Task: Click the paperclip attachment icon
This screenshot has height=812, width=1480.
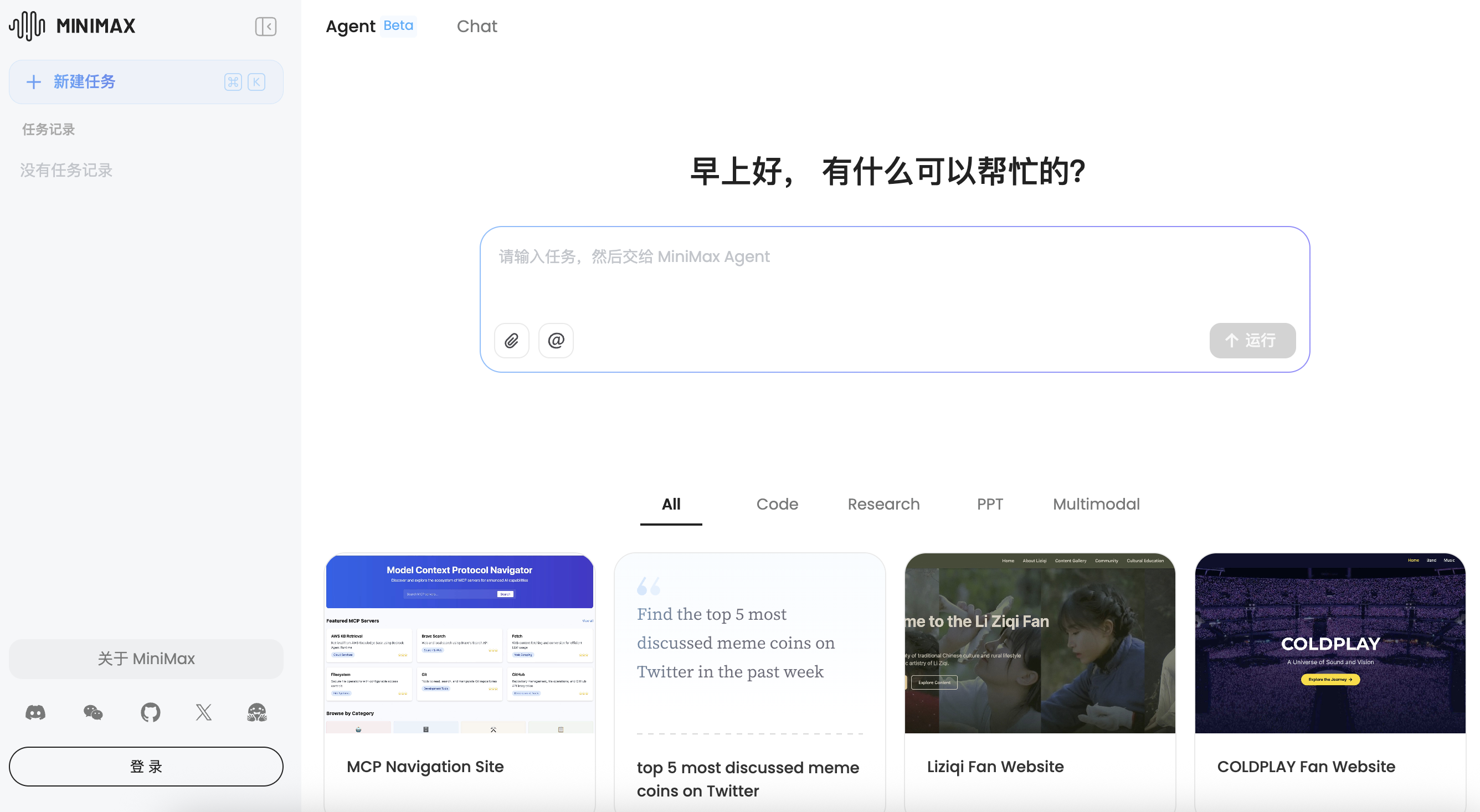Action: [511, 340]
